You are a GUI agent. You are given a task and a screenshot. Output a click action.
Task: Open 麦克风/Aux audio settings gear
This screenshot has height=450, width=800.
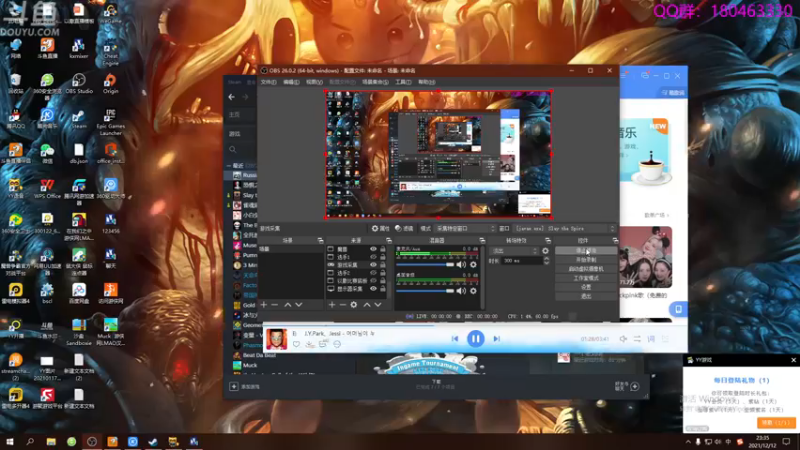click(473, 265)
